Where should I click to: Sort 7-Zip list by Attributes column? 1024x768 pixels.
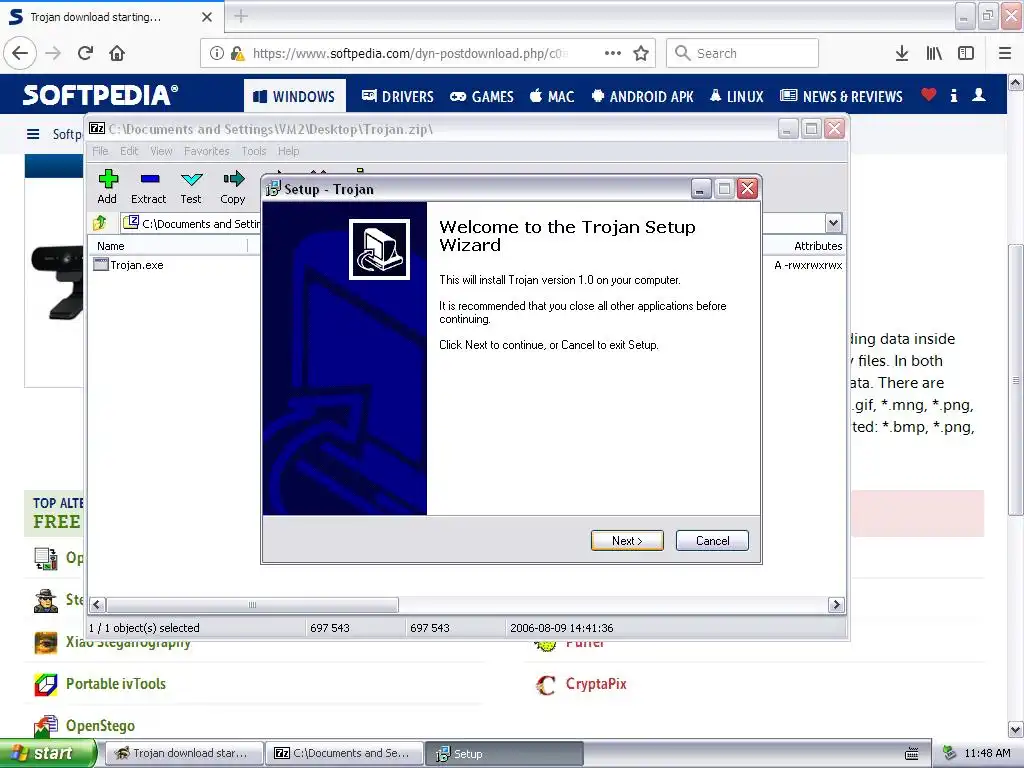[x=818, y=246]
